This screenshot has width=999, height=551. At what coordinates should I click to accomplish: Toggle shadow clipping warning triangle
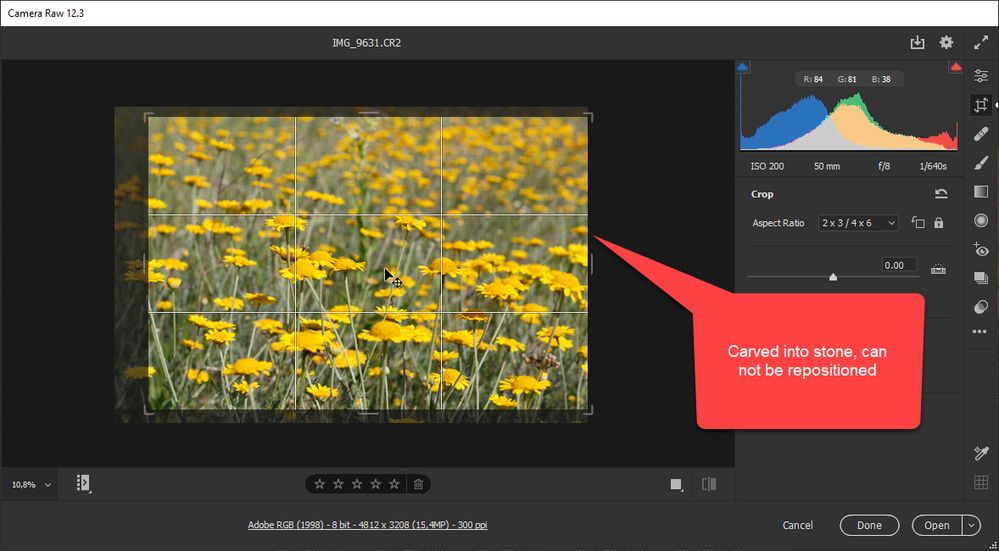743,66
